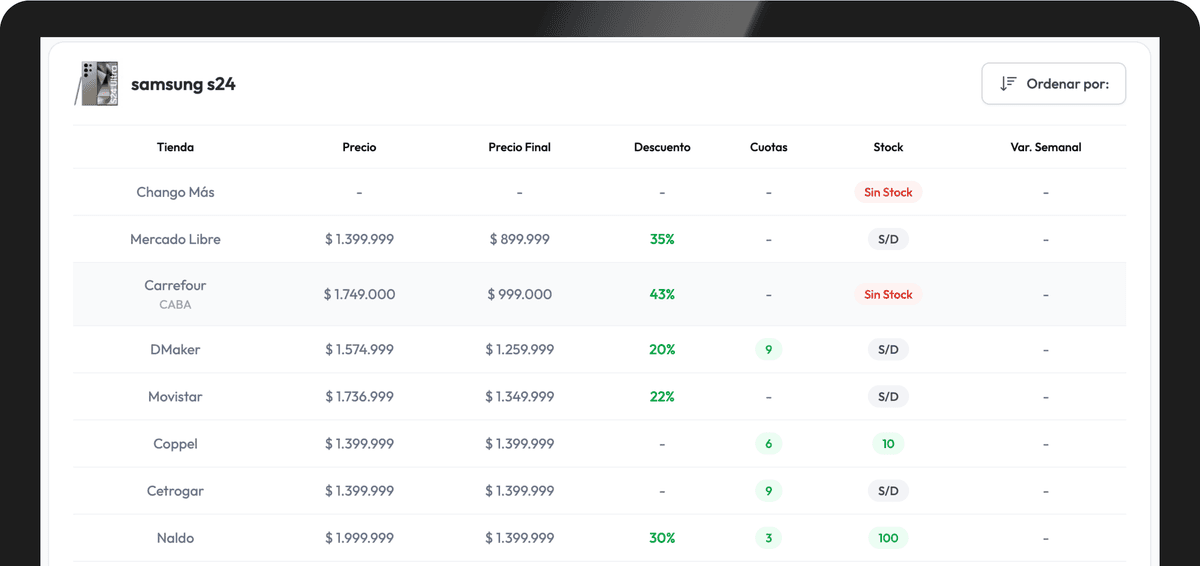Open the Carrefour store row
The width and height of the screenshot is (1200, 566).
[175, 286]
